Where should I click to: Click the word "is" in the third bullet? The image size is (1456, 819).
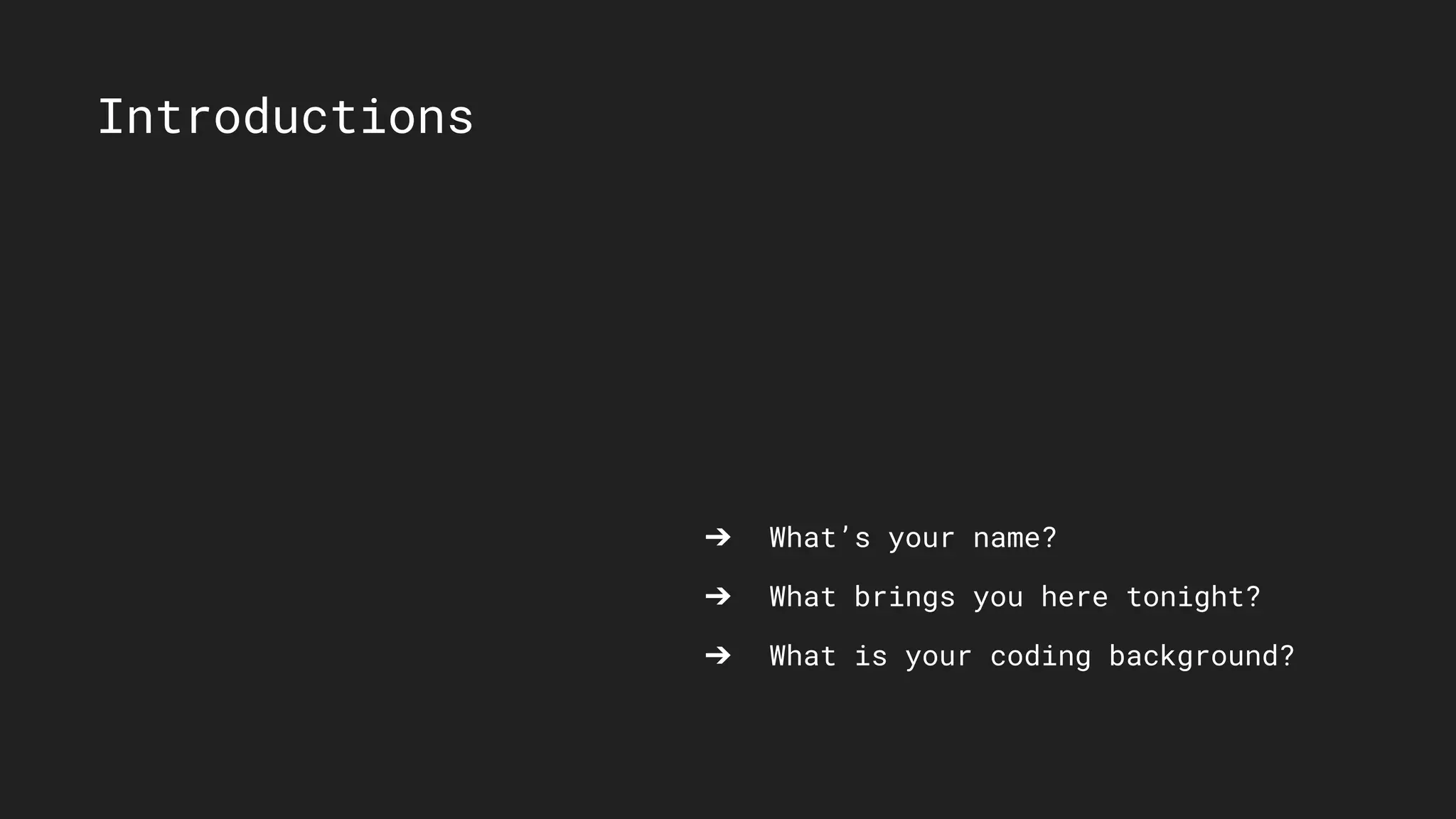(x=871, y=656)
